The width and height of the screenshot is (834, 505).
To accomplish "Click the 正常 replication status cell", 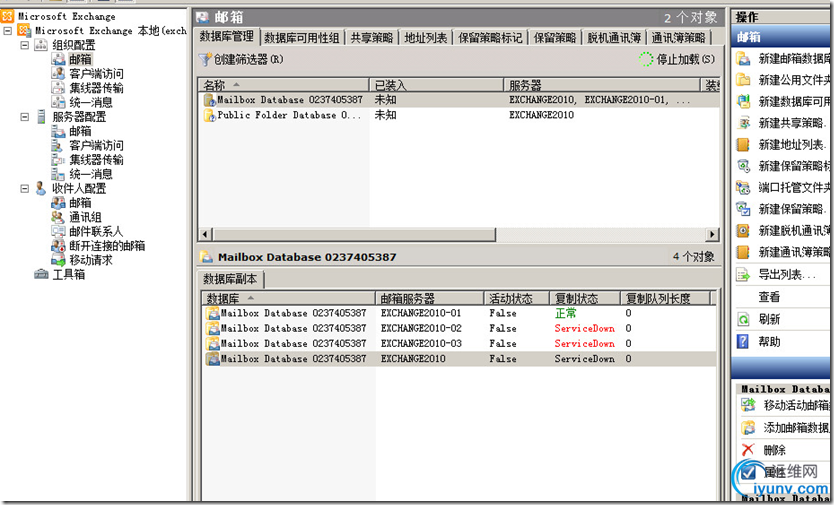I will point(565,313).
